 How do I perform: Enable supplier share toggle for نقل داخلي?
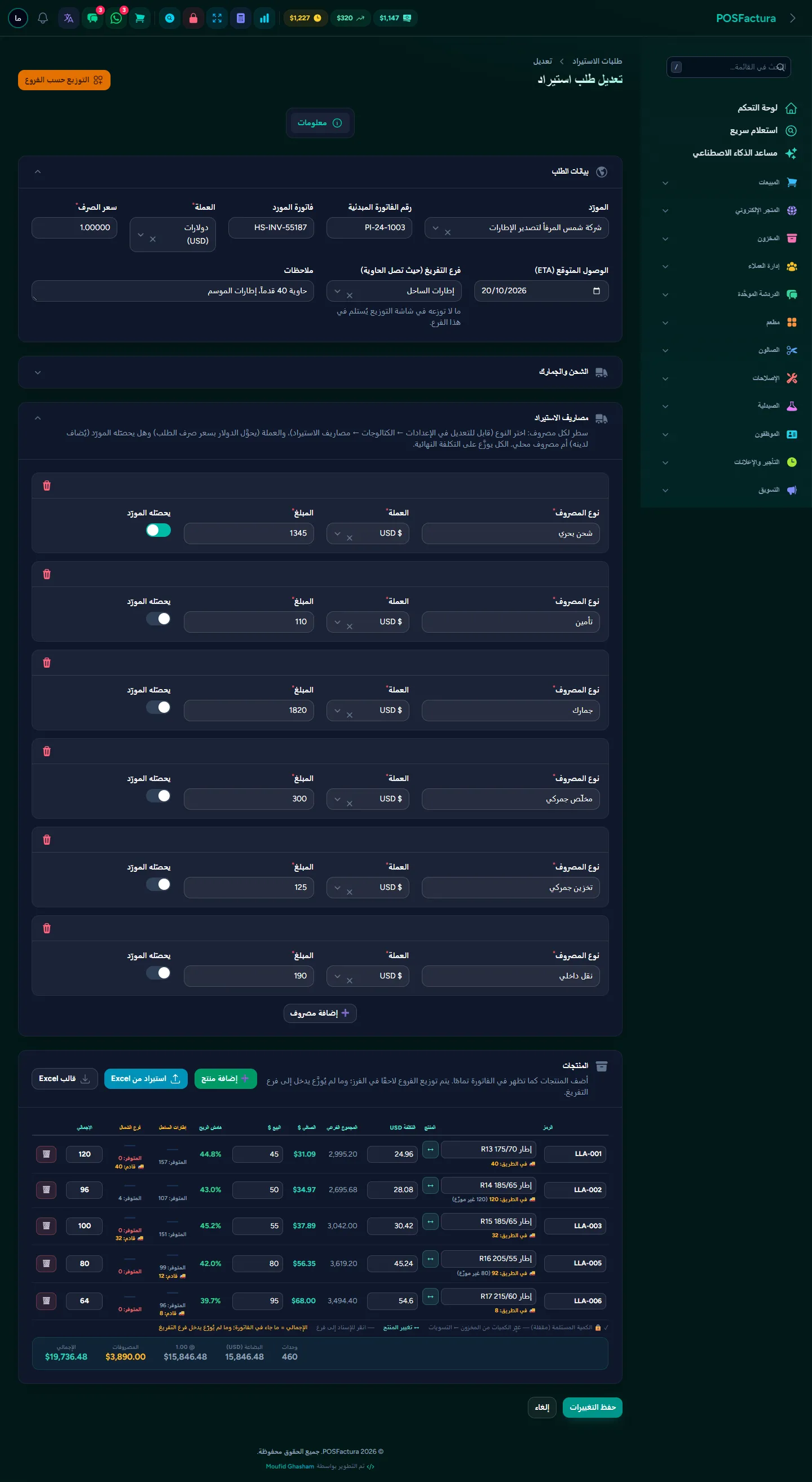[158, 973]
